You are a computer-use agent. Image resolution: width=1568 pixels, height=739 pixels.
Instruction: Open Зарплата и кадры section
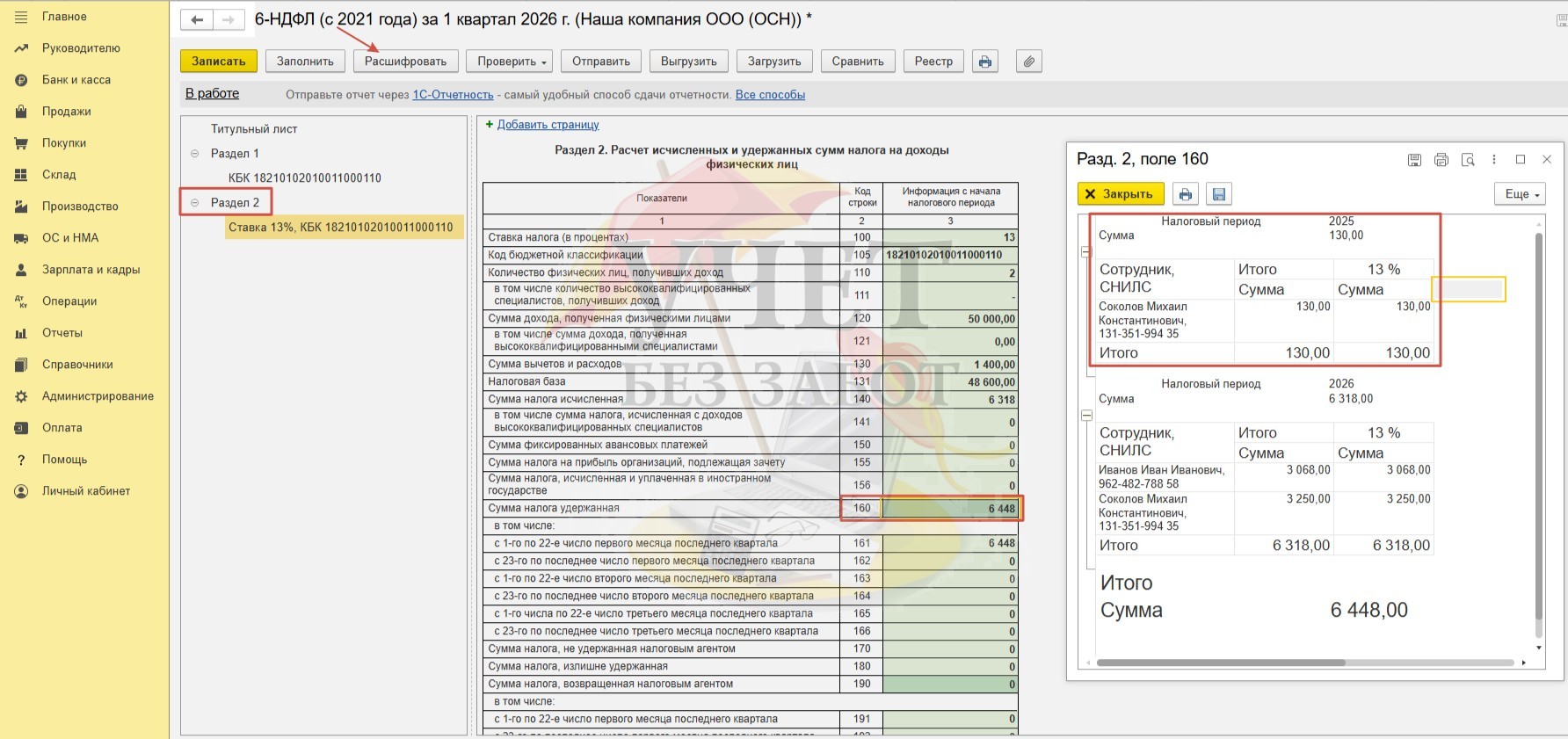tap(91, 270)
